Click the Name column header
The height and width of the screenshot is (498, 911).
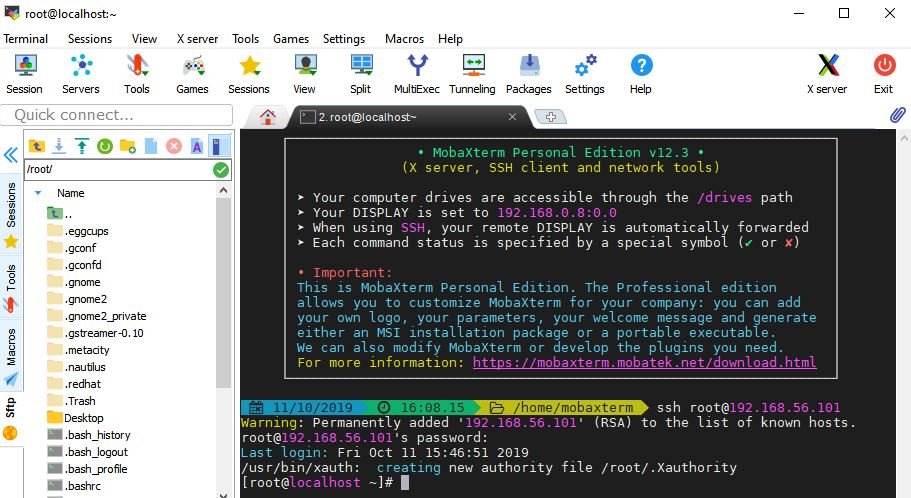pos(70,193)
